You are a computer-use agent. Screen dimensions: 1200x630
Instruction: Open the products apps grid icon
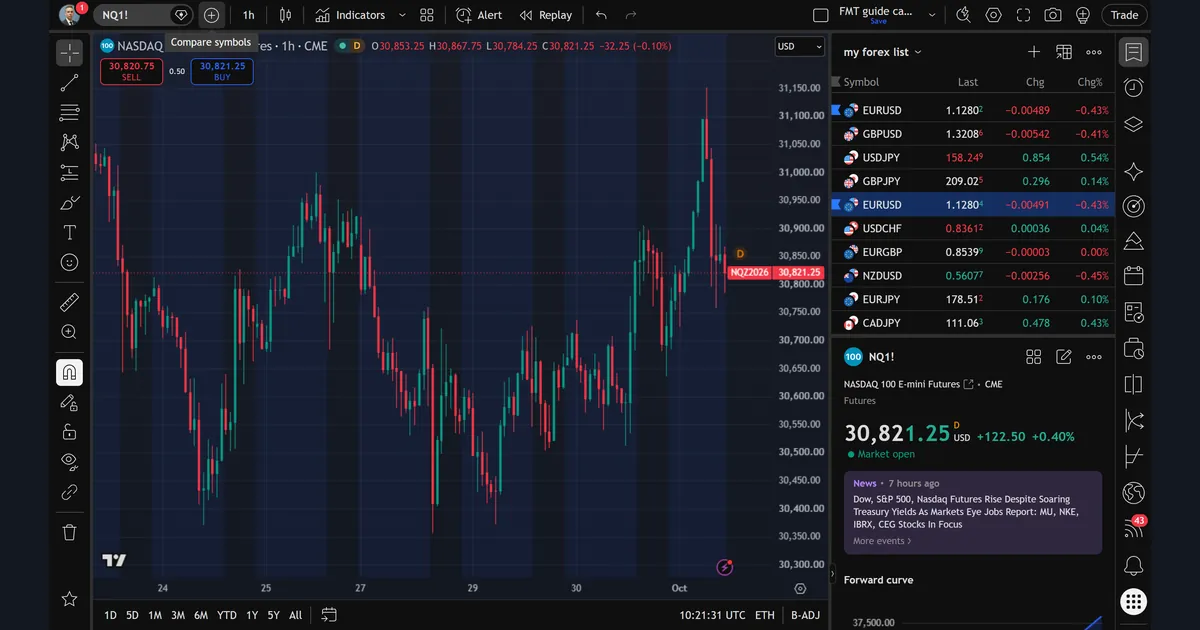[1133, 601]
